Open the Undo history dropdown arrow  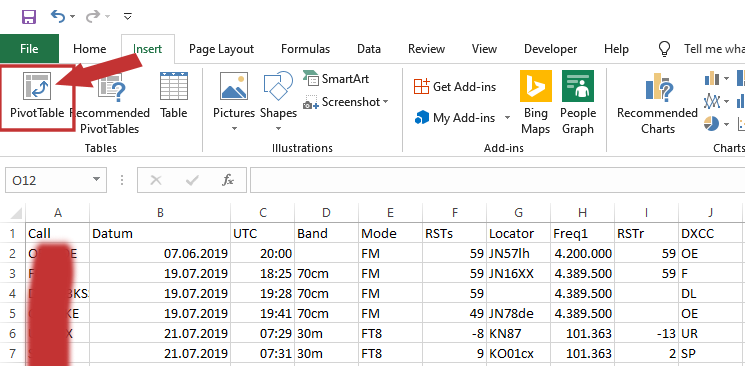coord(72,17)
